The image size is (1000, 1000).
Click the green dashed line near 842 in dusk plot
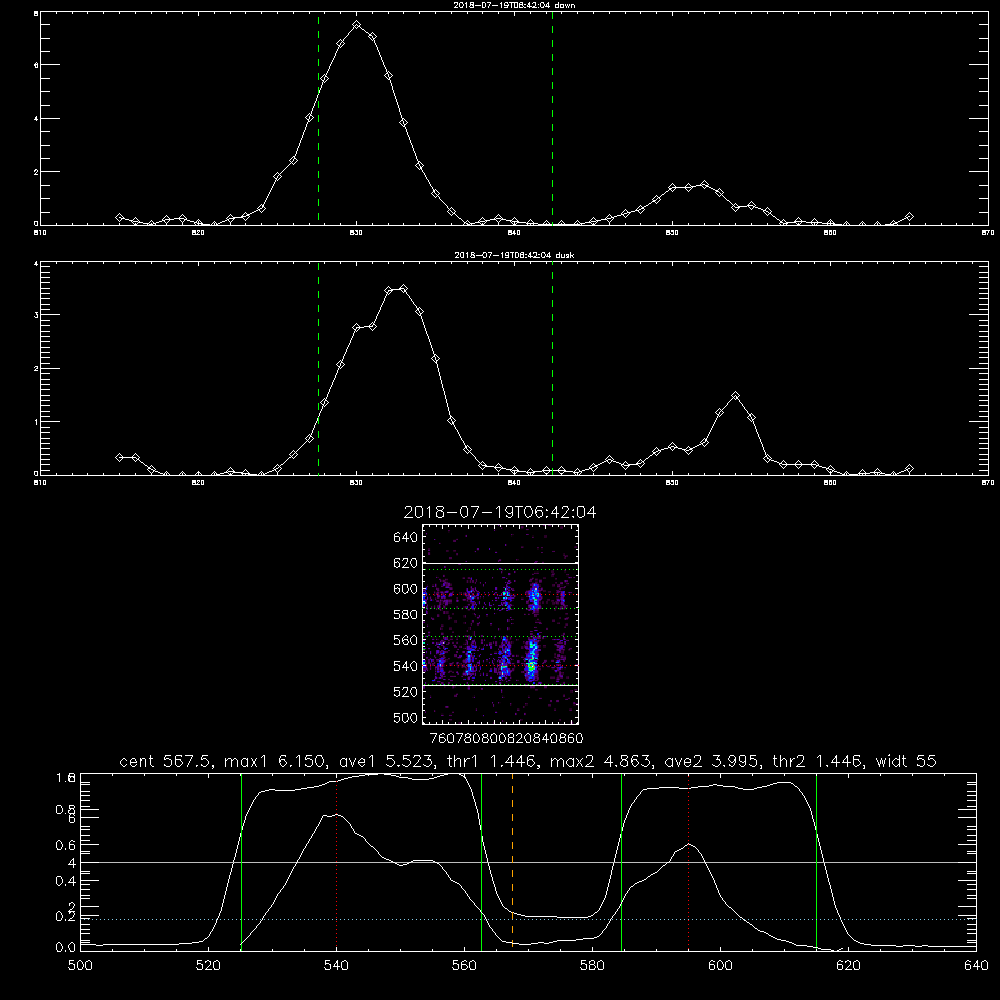[552, 368]
